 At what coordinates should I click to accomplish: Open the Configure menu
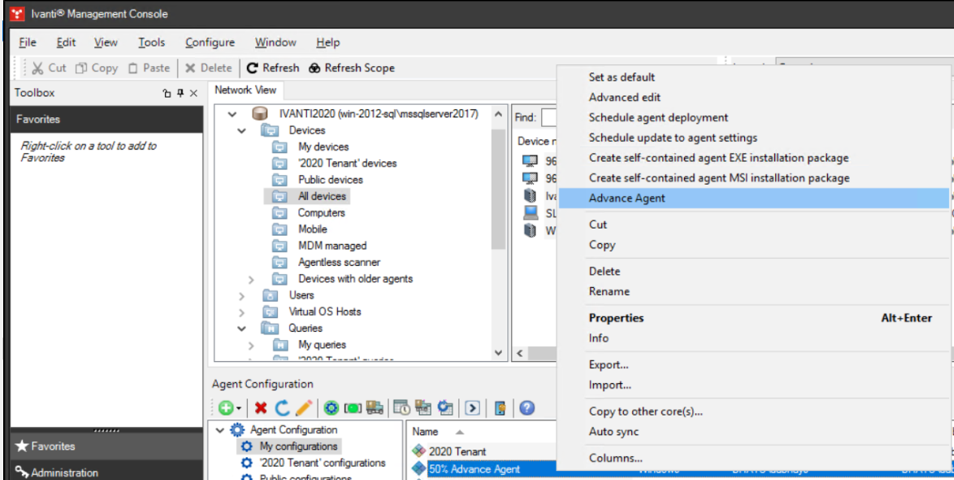pyautogui.click(x=210, y=43)
